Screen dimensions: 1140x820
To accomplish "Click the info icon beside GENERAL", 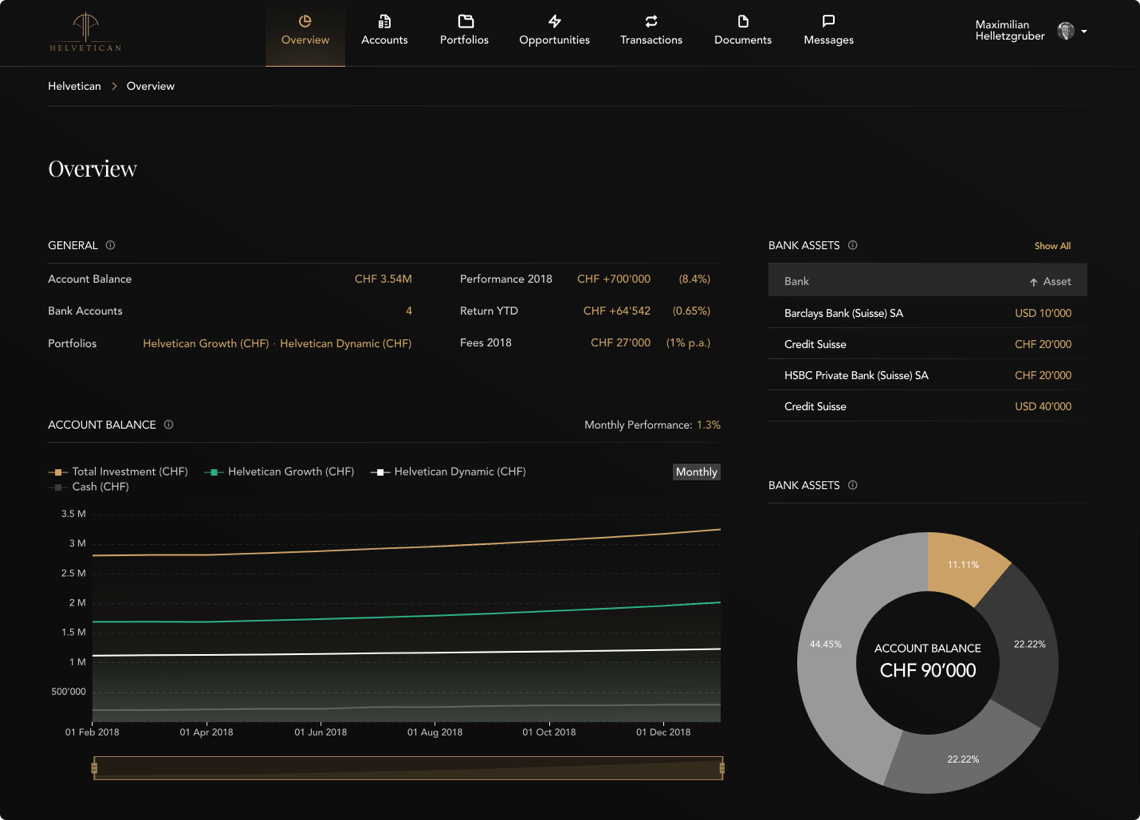I will (x=110, y=245).
